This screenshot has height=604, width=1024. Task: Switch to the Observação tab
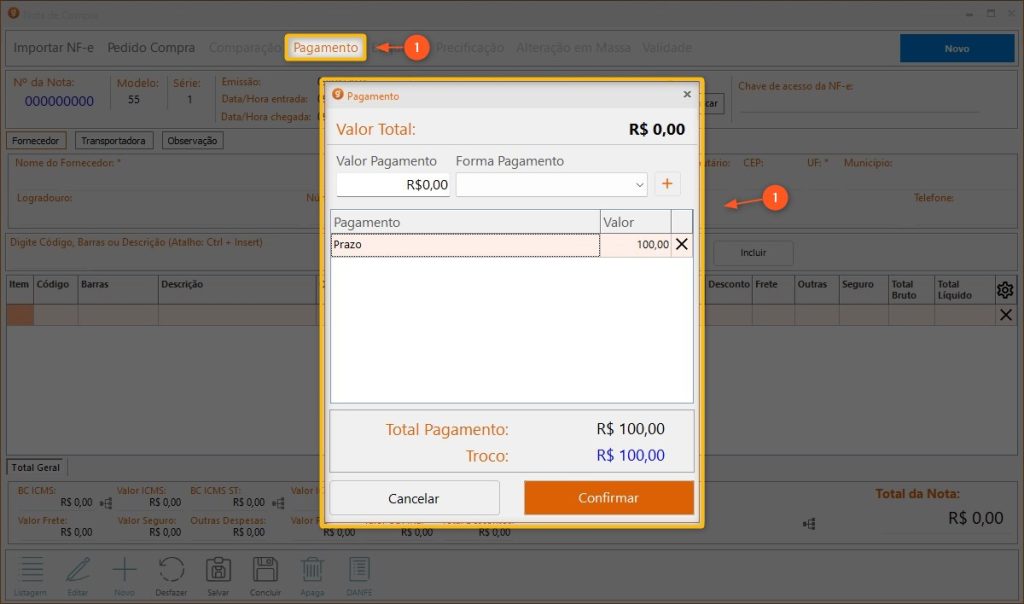point(192,141)
